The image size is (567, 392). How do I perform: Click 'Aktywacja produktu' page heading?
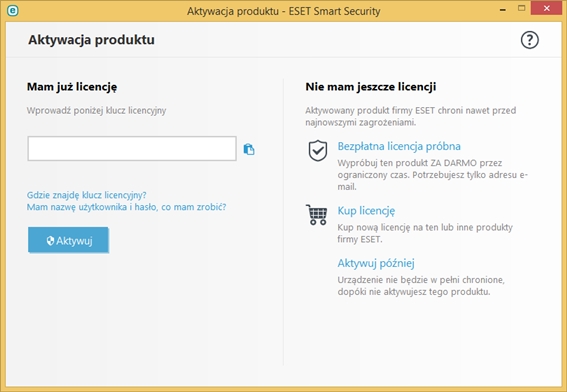pos(91,40)
